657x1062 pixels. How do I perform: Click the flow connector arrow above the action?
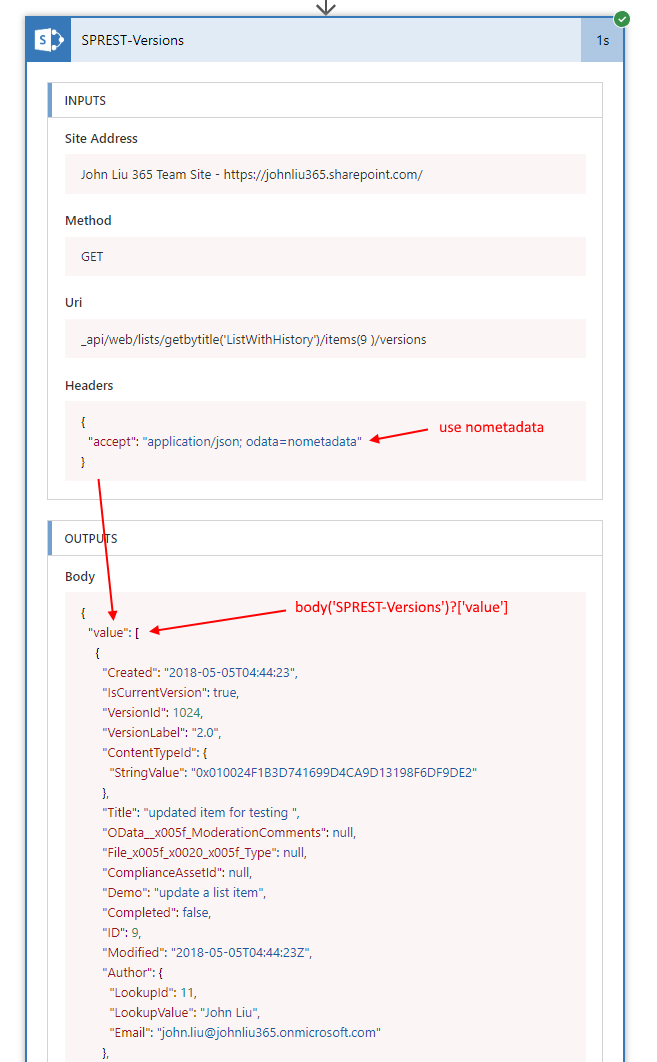click(325, 7)
